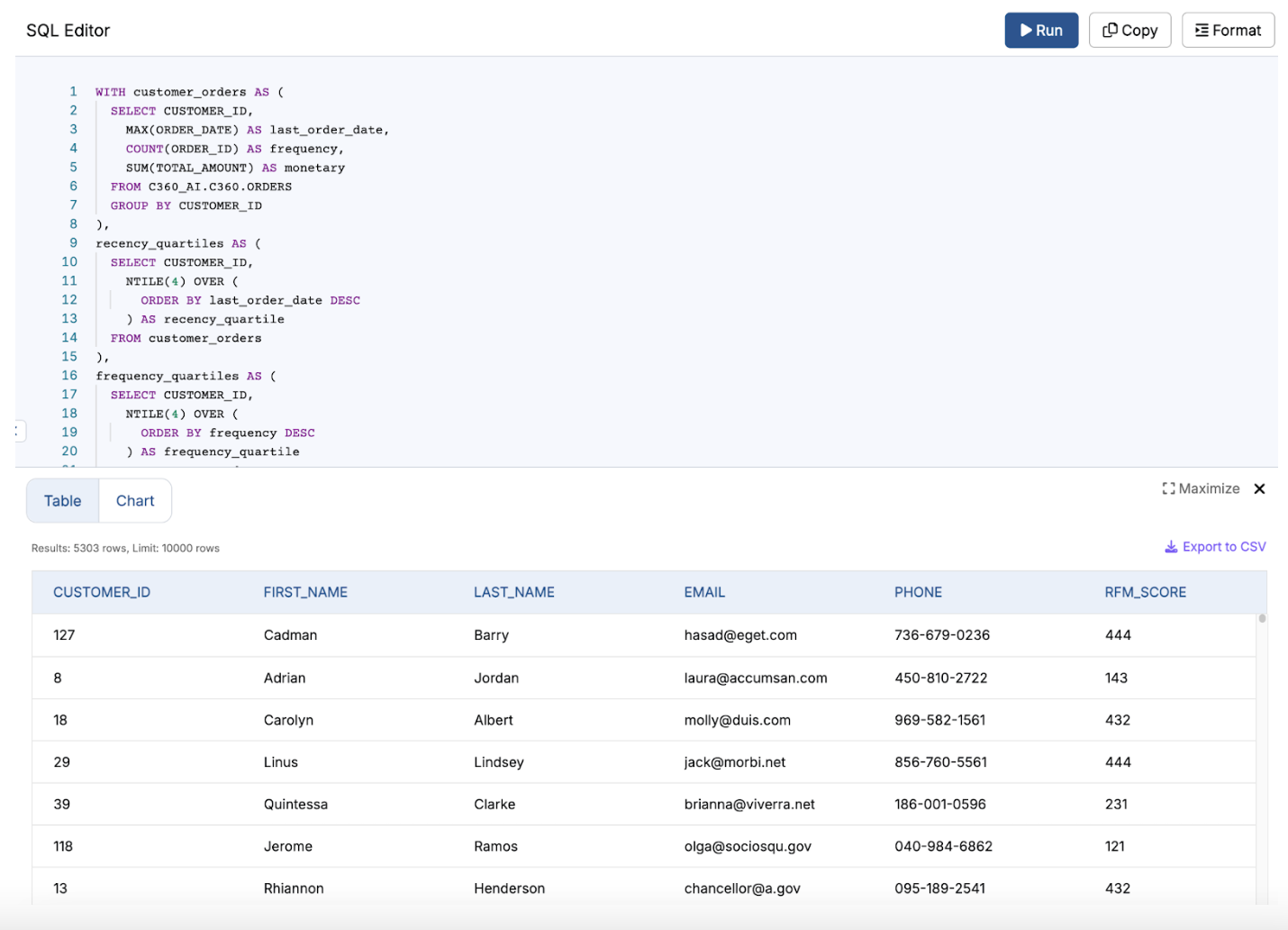Click phone 736-679-0236

pos(942,634)
